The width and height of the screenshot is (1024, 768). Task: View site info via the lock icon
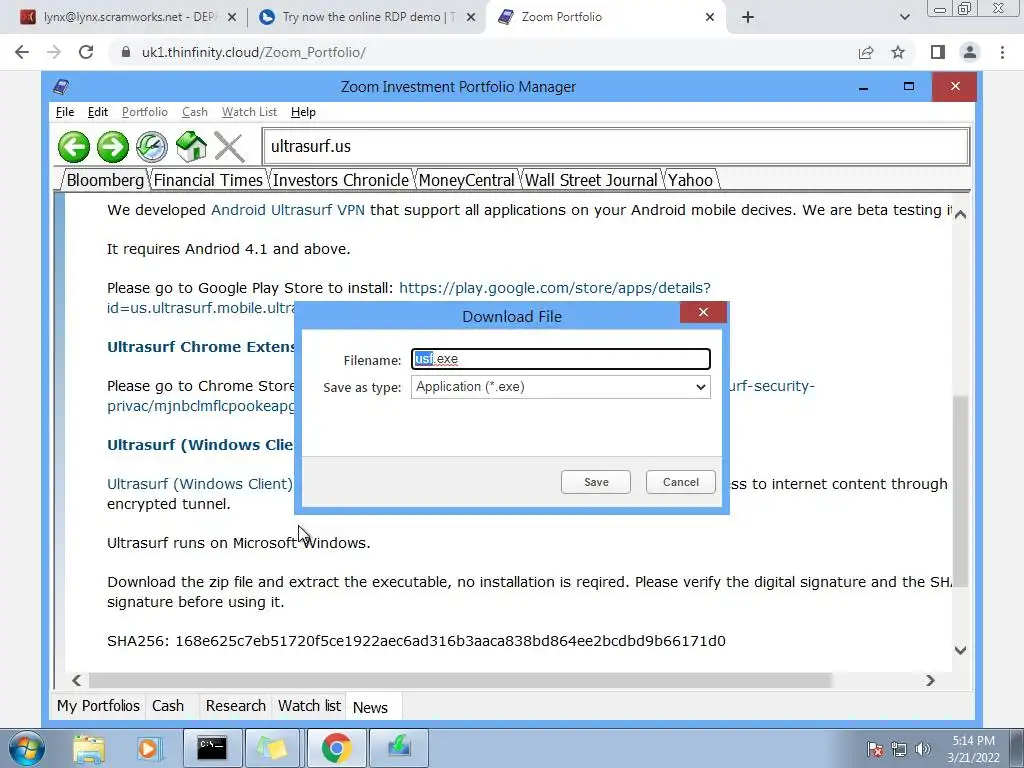click(126, 52)
